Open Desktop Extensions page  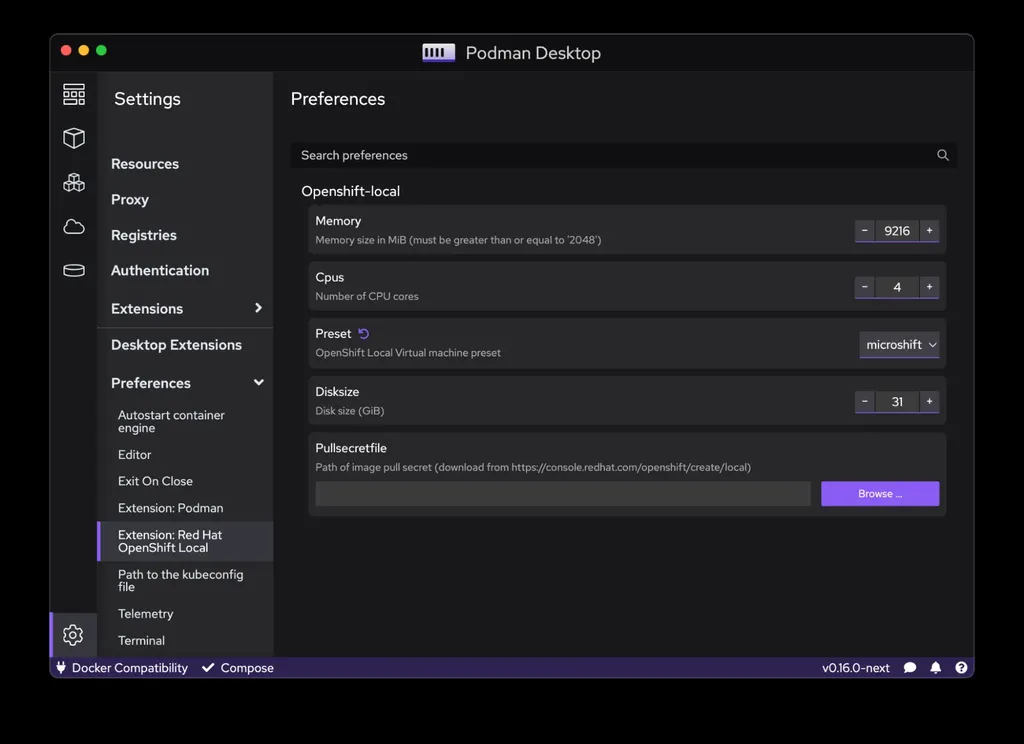(176, 345)
